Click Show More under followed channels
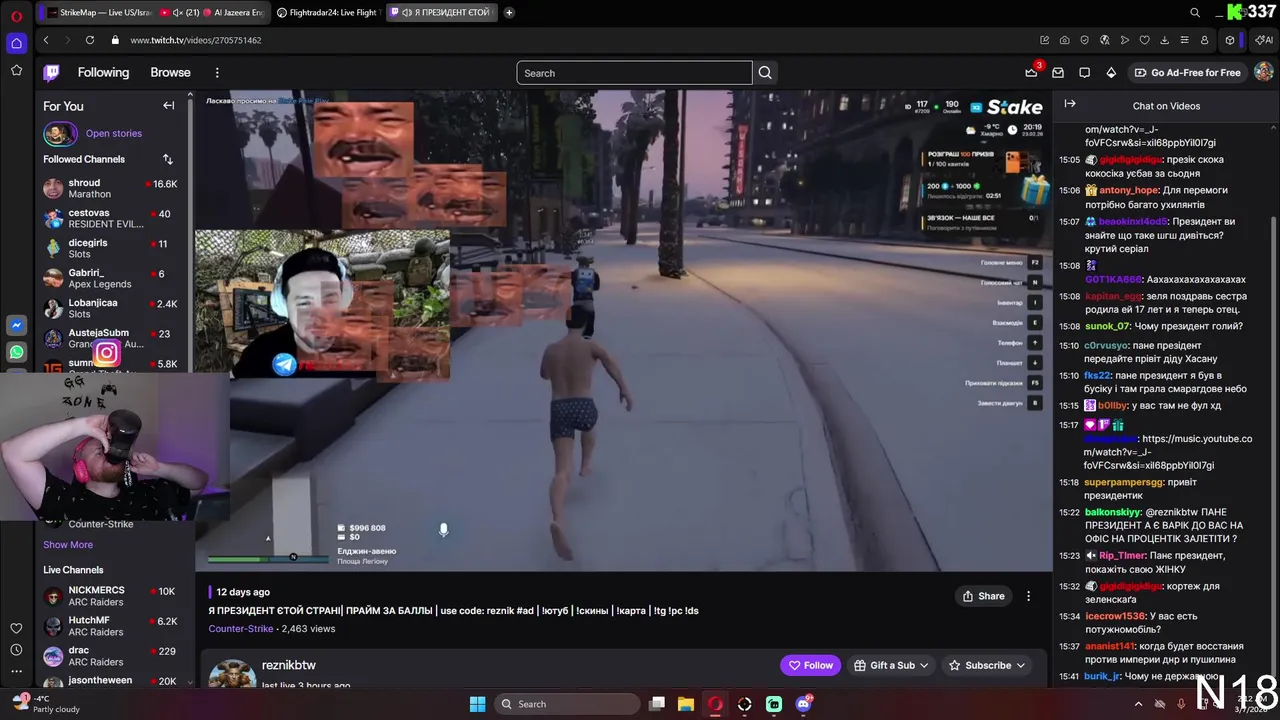 point(68,545)
